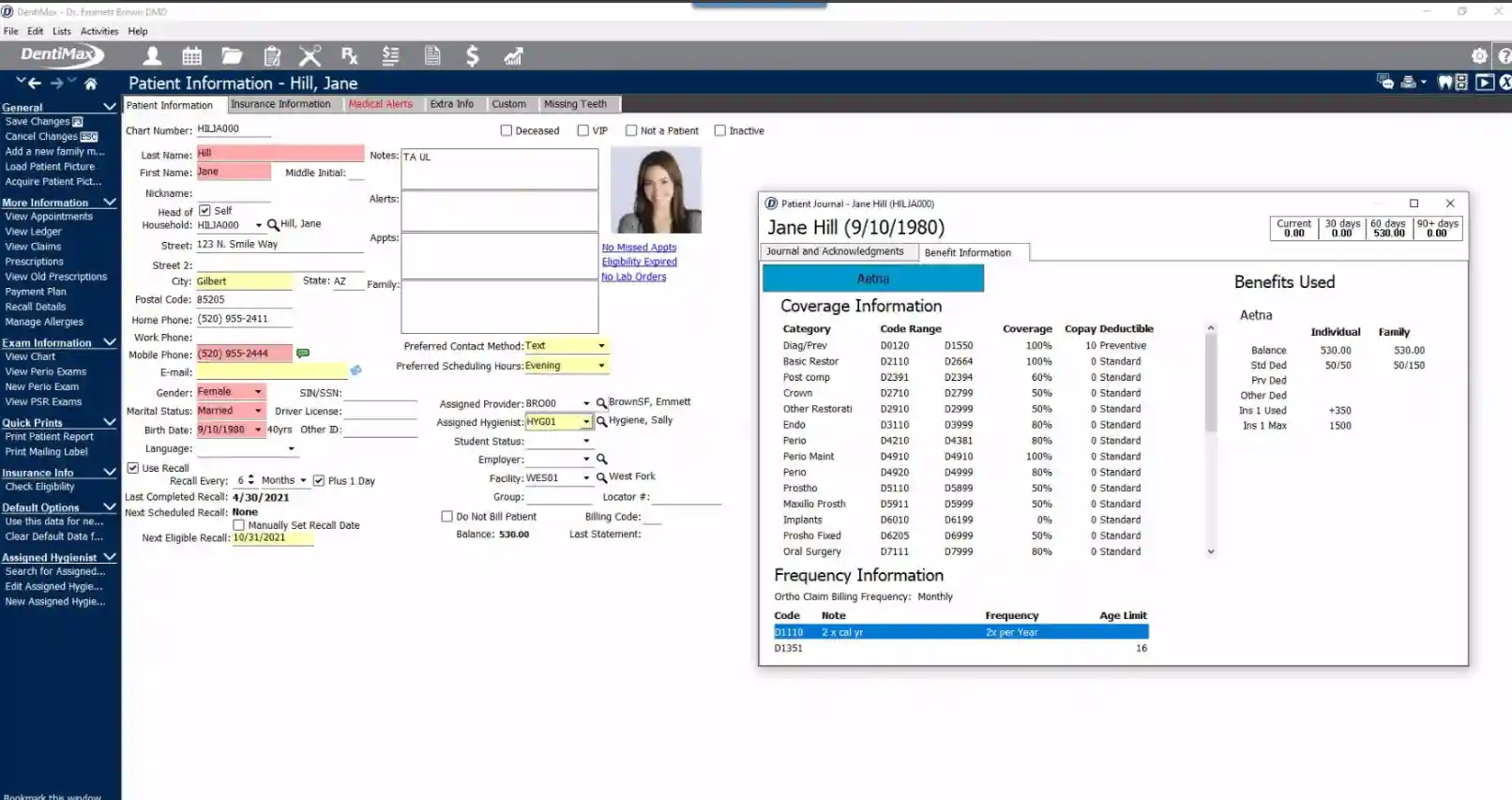1512x800 pixels.
Task: Toggle the Deceased checkbox
Action: click(507, 130)
